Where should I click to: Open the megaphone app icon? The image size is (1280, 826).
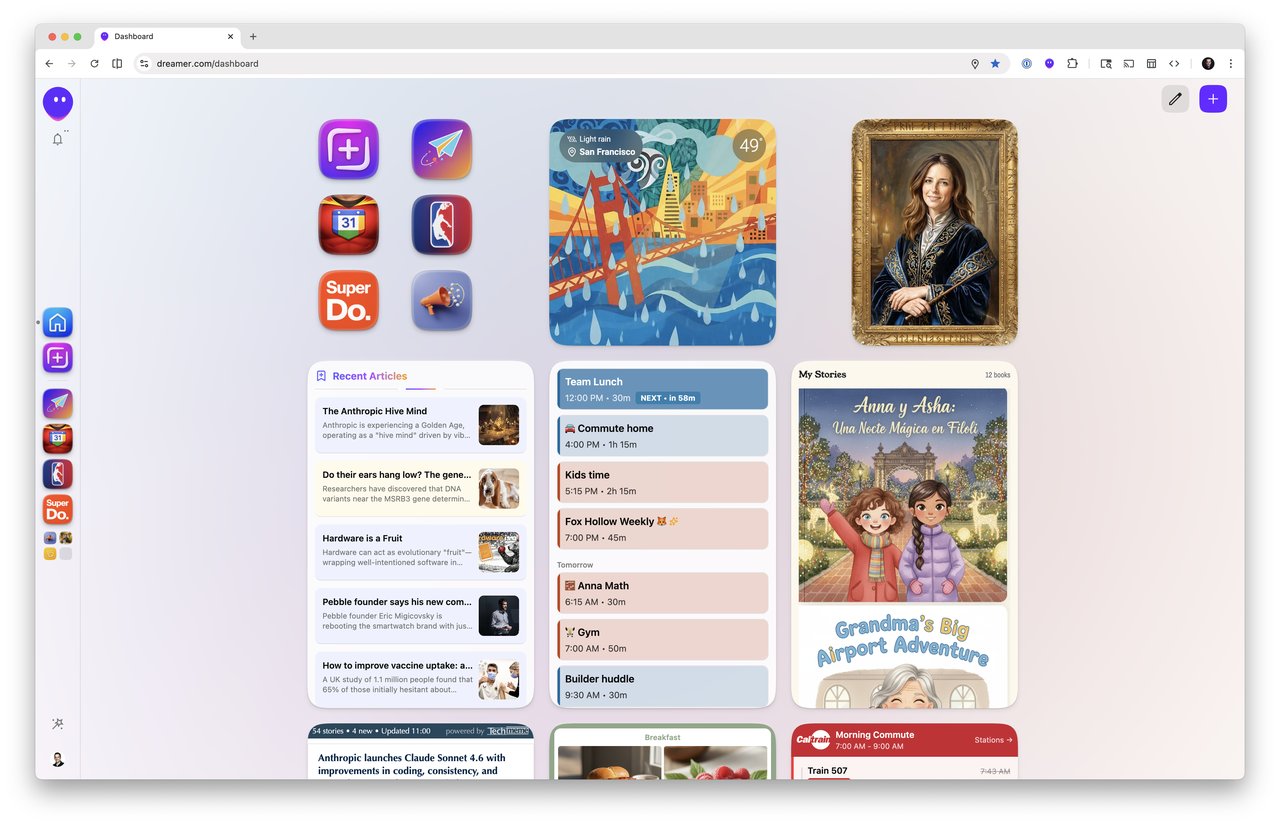(441, 300)
